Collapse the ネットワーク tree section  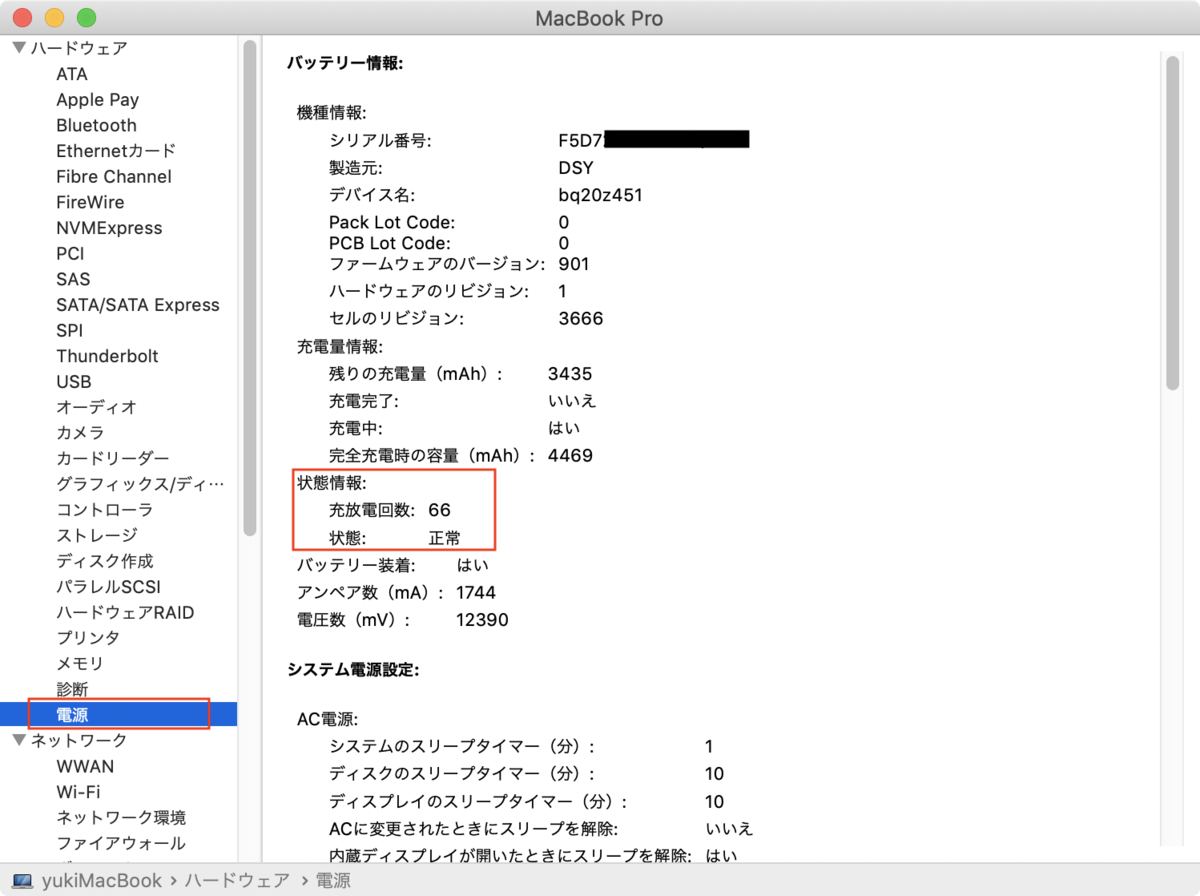coord(19,741)
